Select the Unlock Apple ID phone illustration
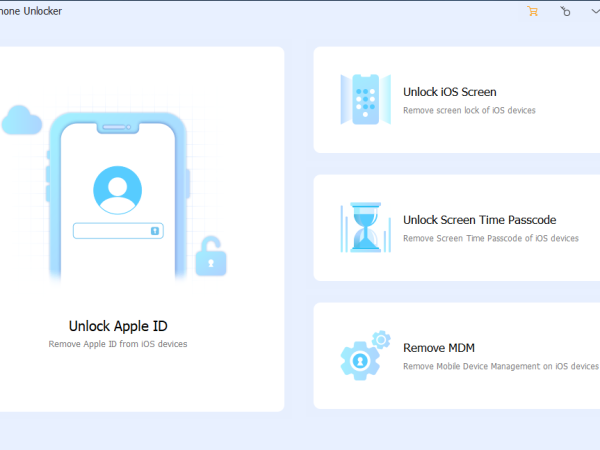This screenshot has width=600, height=450. point(118,197)
